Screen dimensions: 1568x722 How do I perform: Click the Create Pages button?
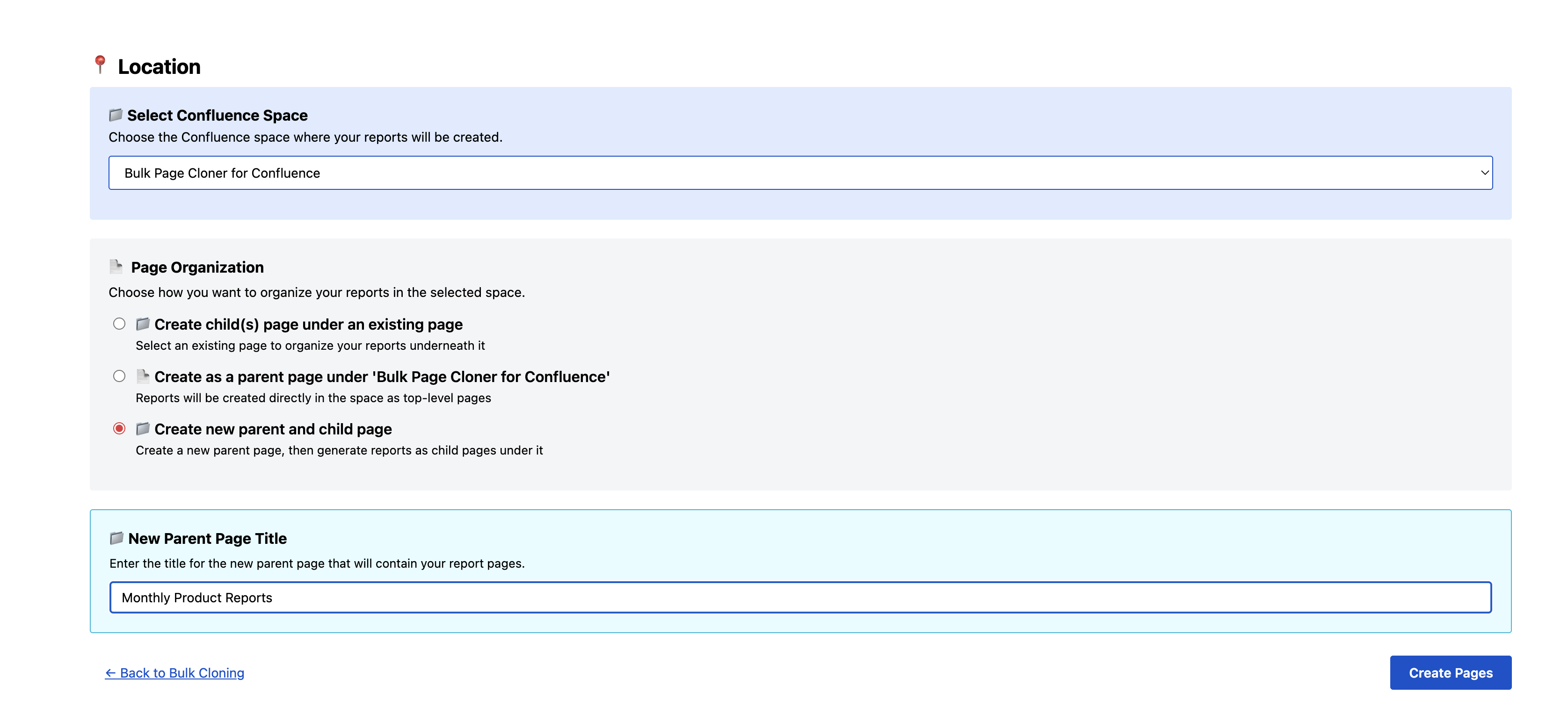pyautogui.click(x=1451, y=672)
